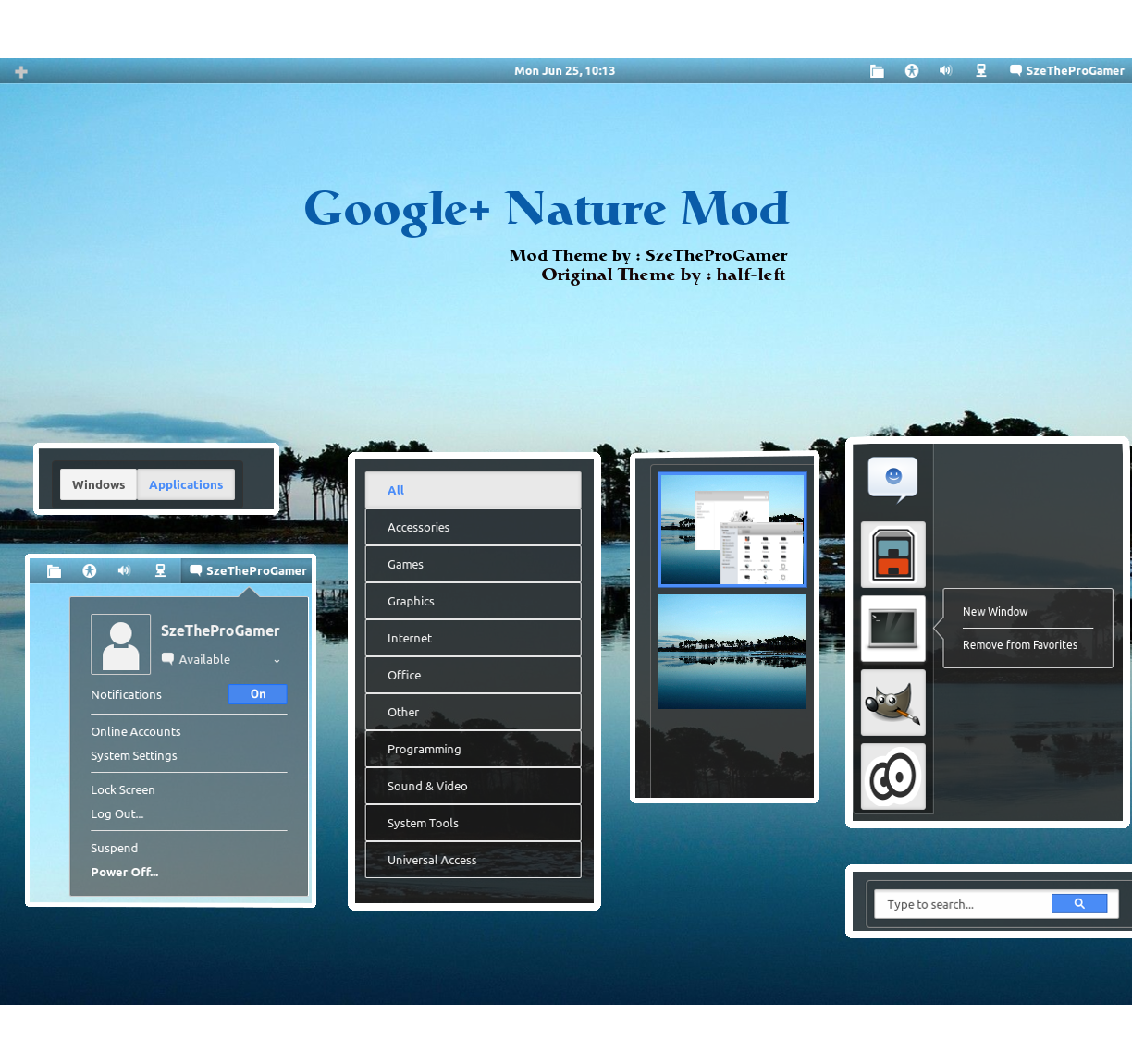Click SzeTheProGamer label in preview panel bar
The width and height of the screenshot is (1132, 1064).
coord(256,571)
